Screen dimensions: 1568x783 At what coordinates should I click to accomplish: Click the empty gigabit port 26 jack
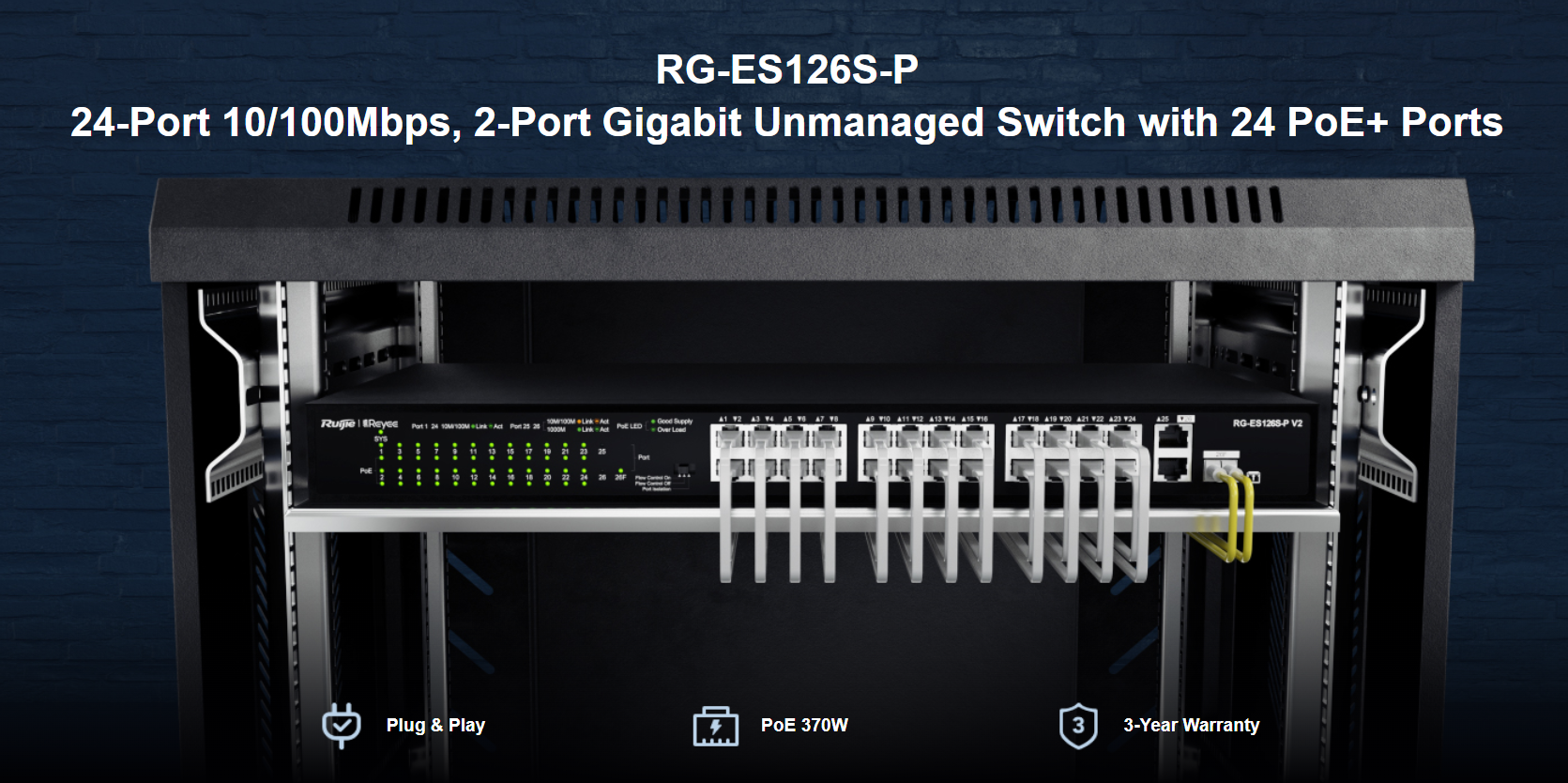(1173, 469)
